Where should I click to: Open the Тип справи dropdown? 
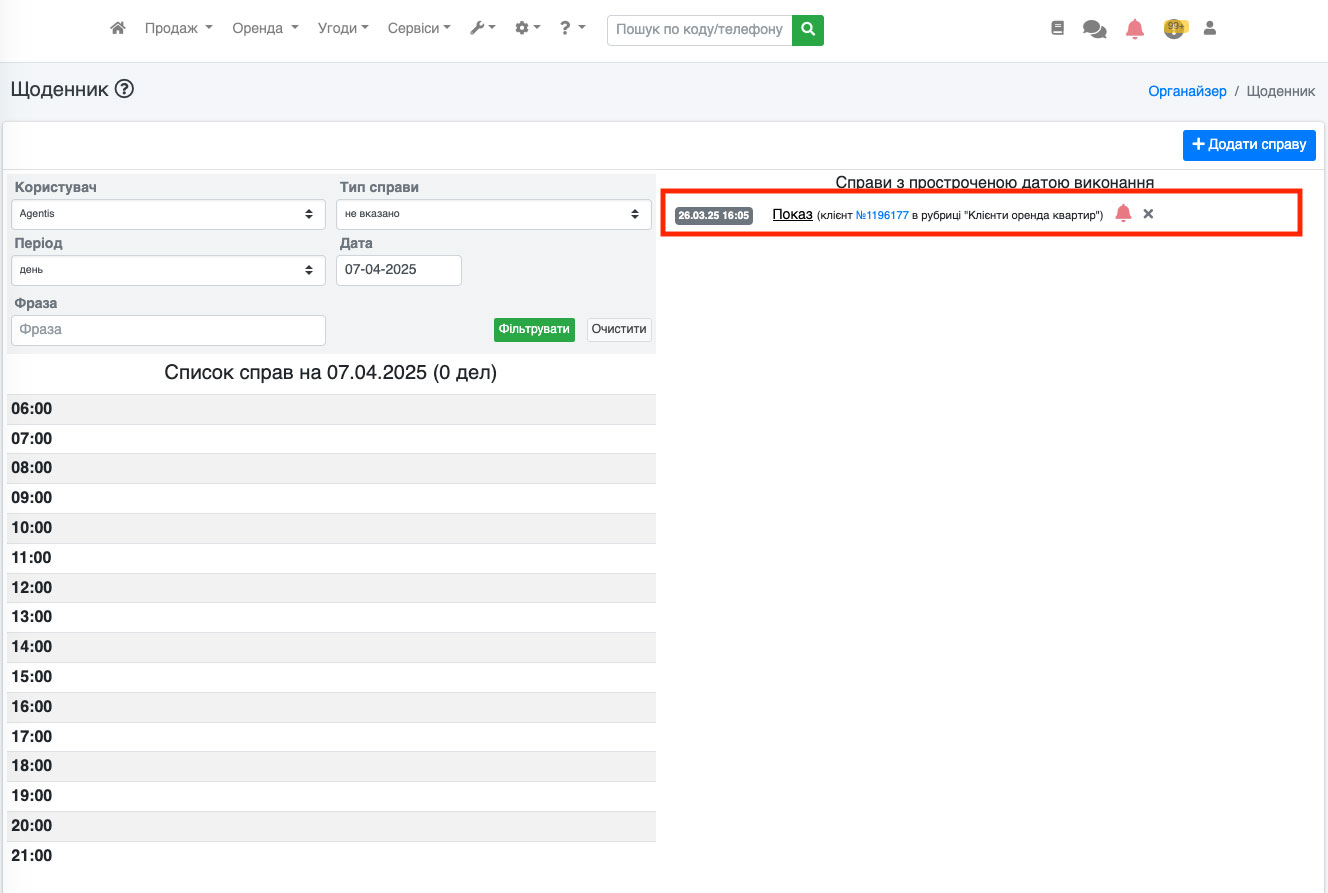[493, 214]
